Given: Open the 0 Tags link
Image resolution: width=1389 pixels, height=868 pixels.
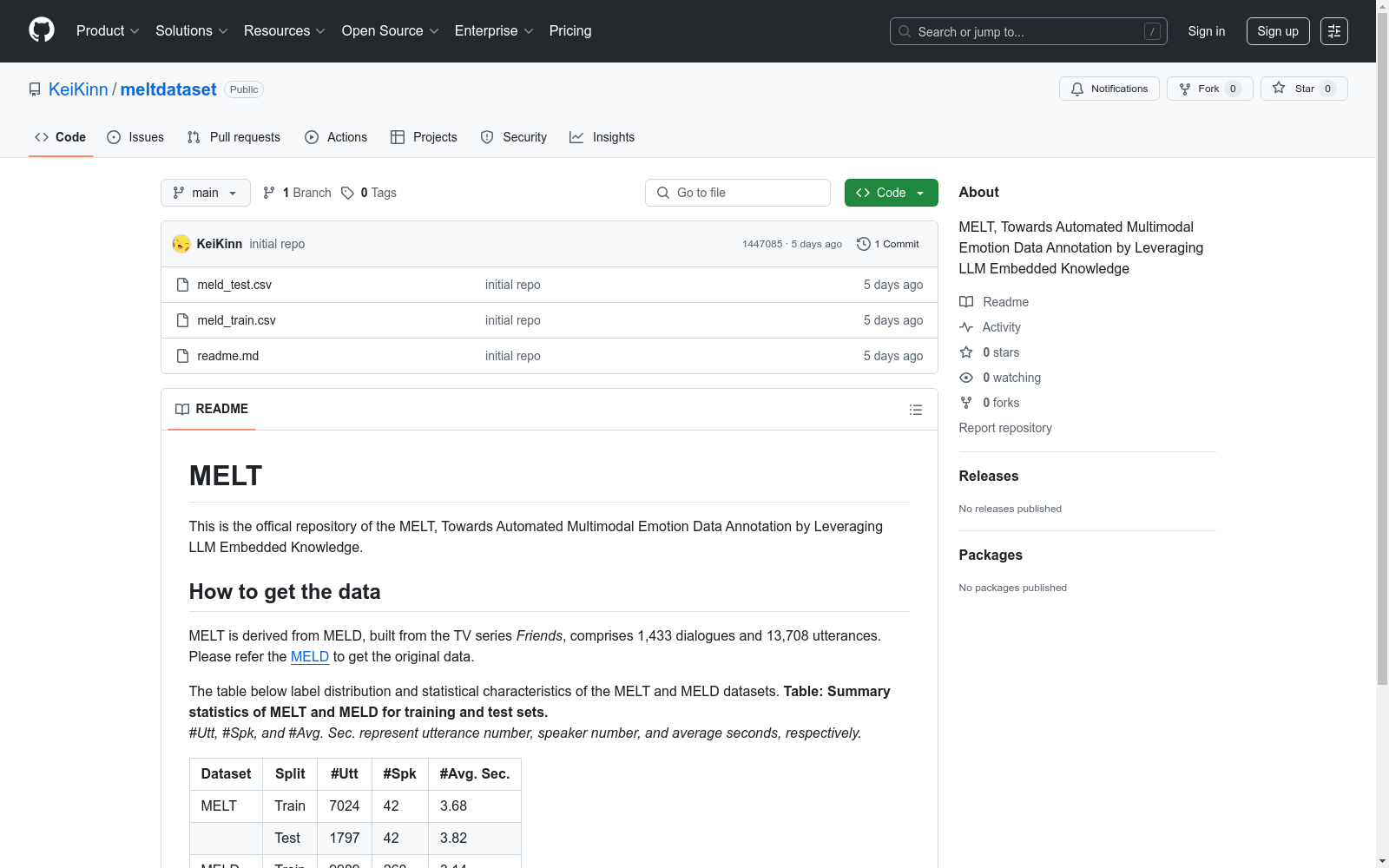Looking at the screenshot, I should click(x=369, y=193).
